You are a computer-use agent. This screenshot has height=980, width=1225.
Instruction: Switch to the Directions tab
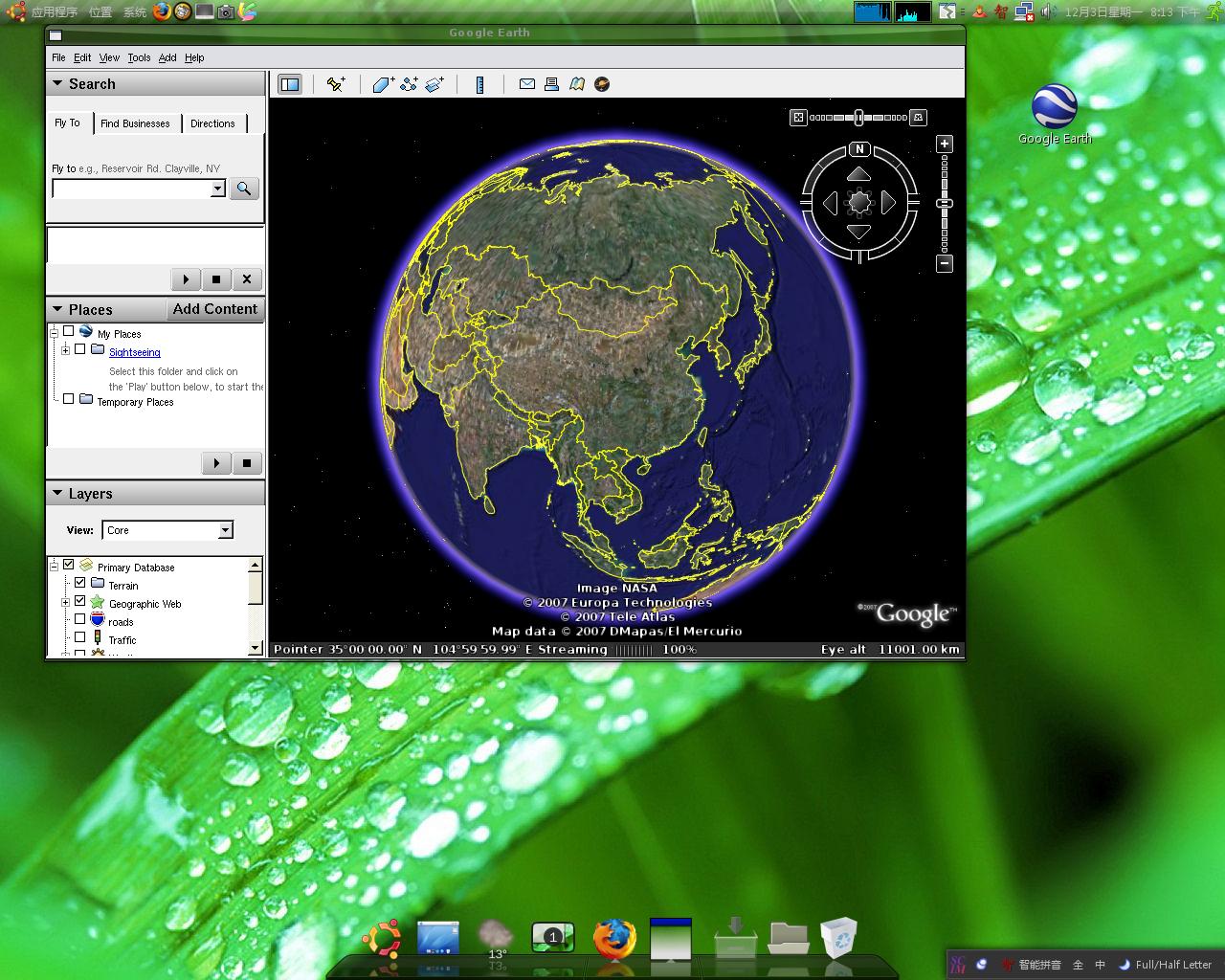pos(212,123)
